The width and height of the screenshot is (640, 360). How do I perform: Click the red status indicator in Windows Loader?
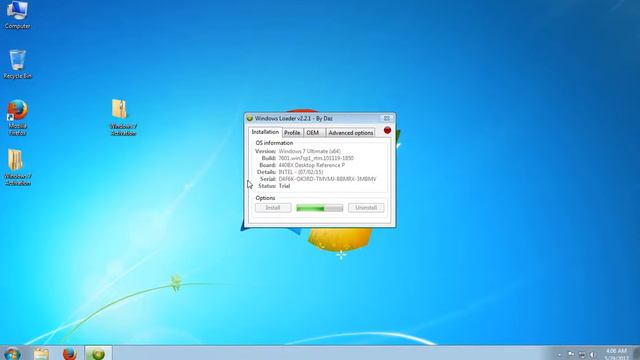pyautogui.click(x=387, y=130)
